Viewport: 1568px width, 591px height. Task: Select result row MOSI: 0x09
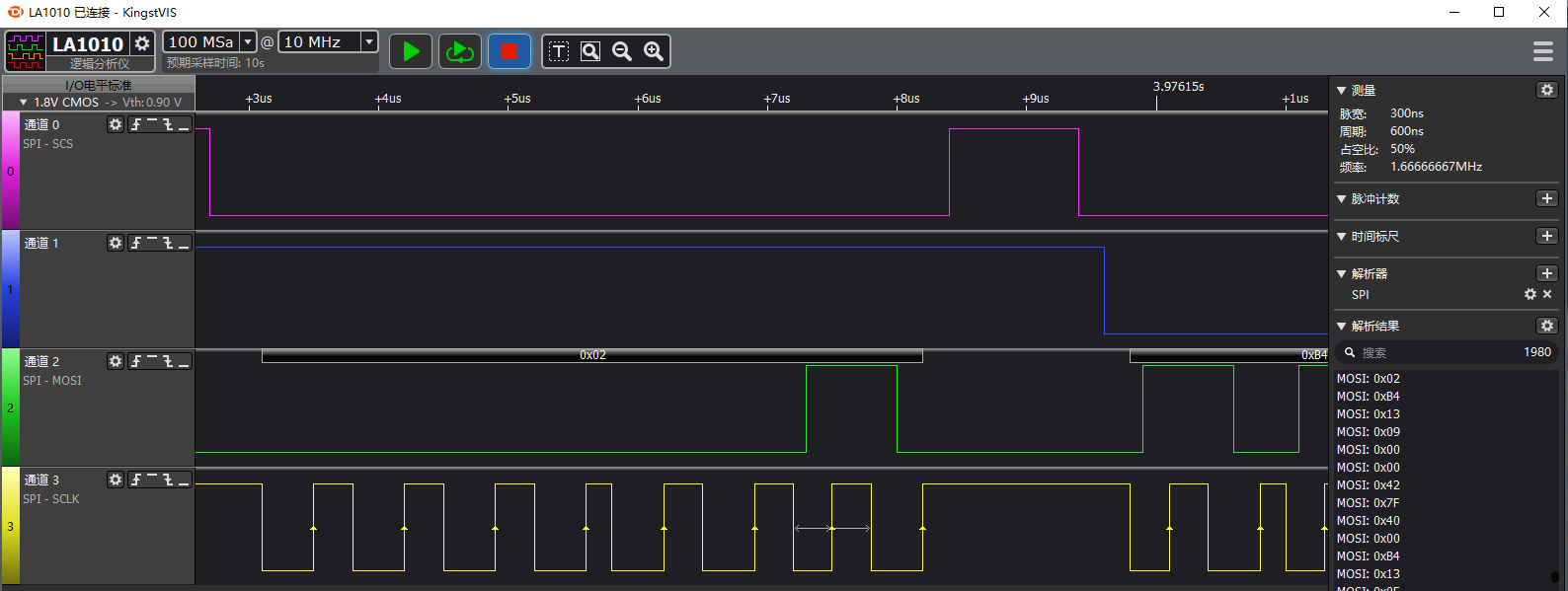(x=1369, y=432)
